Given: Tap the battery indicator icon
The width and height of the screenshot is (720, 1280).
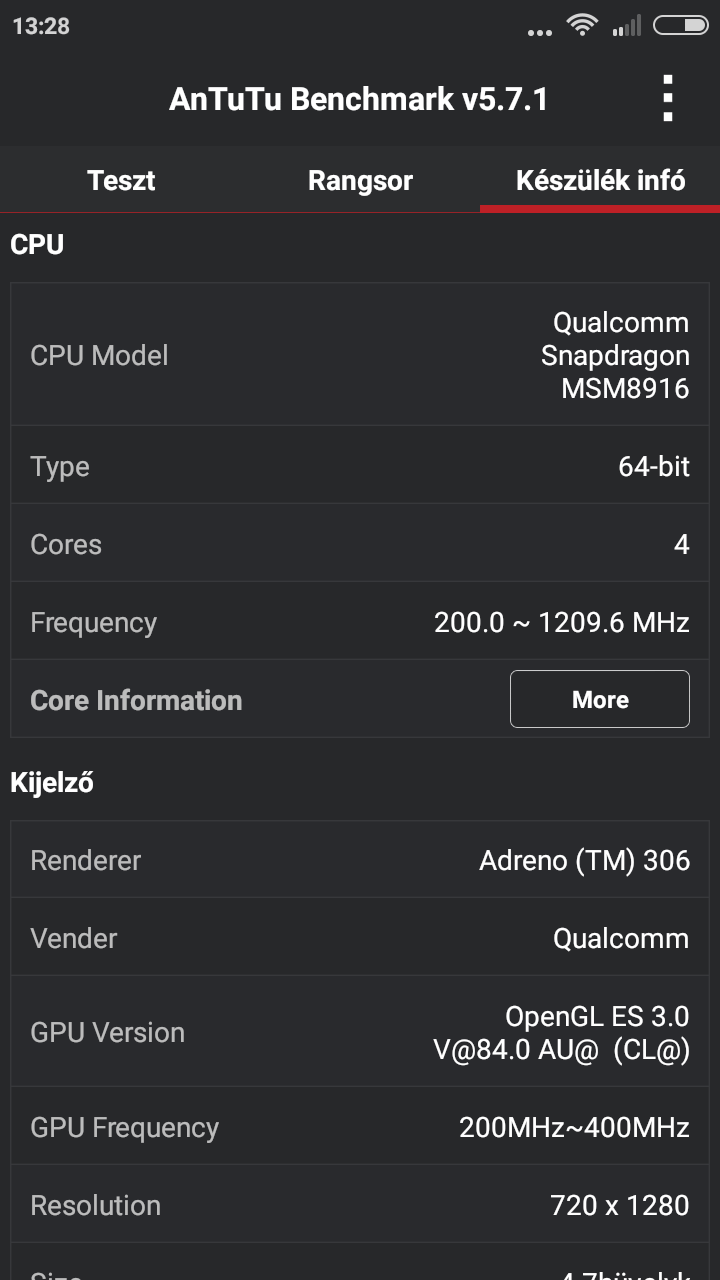Looking at the screenshot, I should click(681, 26).
